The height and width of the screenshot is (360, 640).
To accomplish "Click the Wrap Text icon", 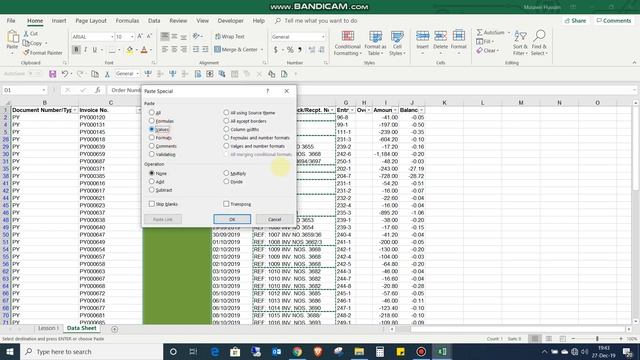I will click(230, 36).
